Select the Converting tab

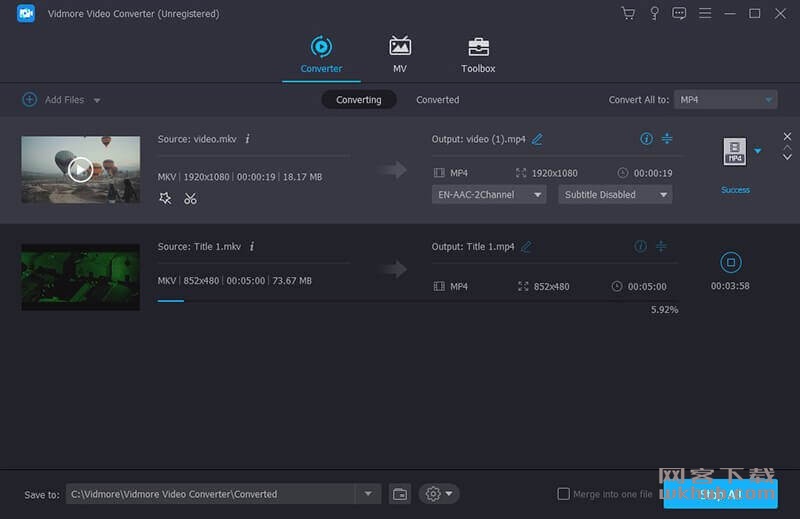coord(359,100)
